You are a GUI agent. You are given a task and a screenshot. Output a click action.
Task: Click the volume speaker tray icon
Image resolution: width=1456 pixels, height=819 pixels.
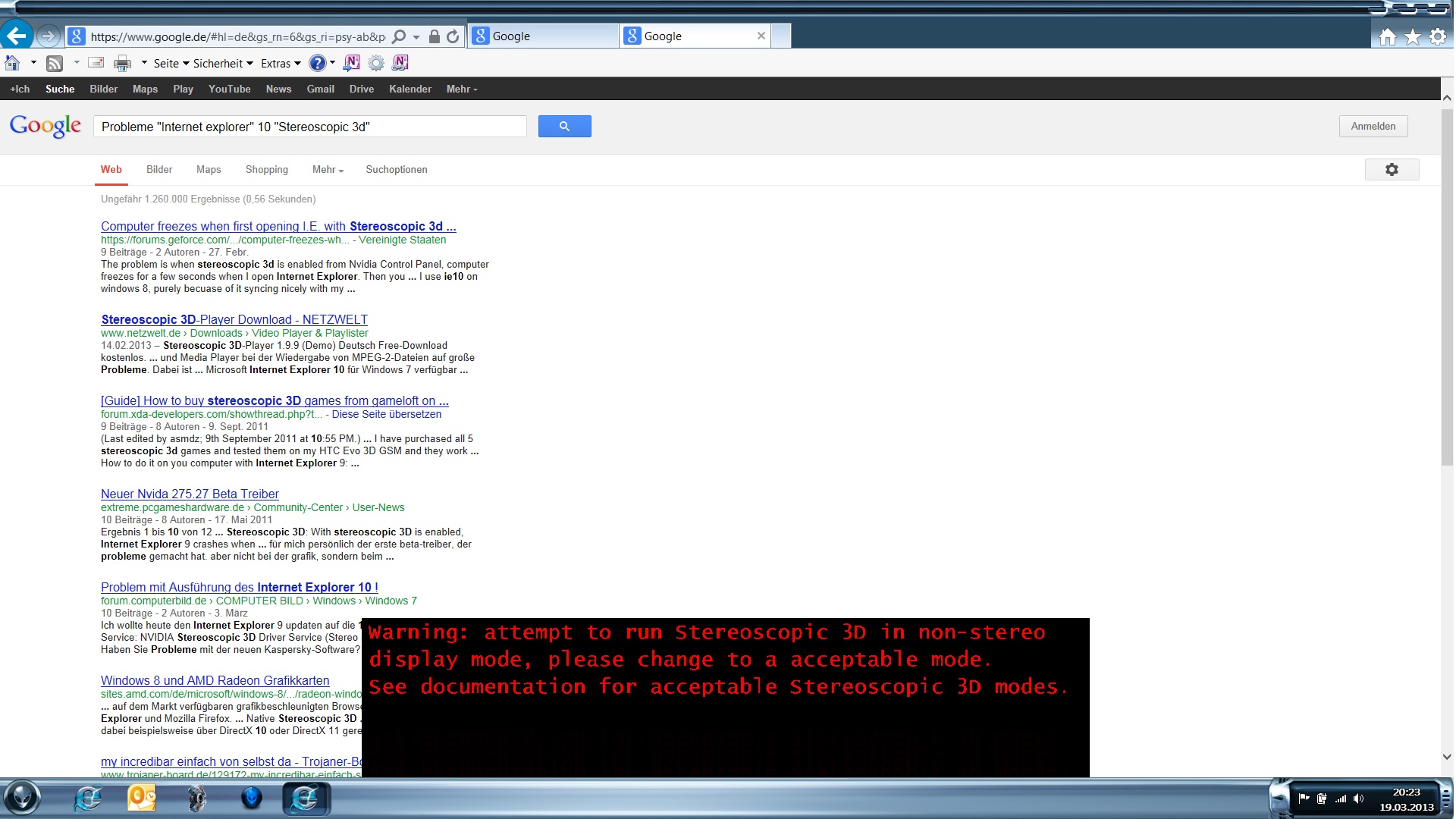click(1358, 798)
